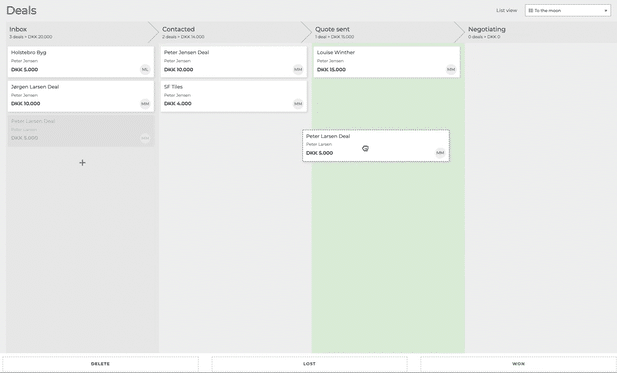Open the SF Tiles deal card

coord(233,96)
